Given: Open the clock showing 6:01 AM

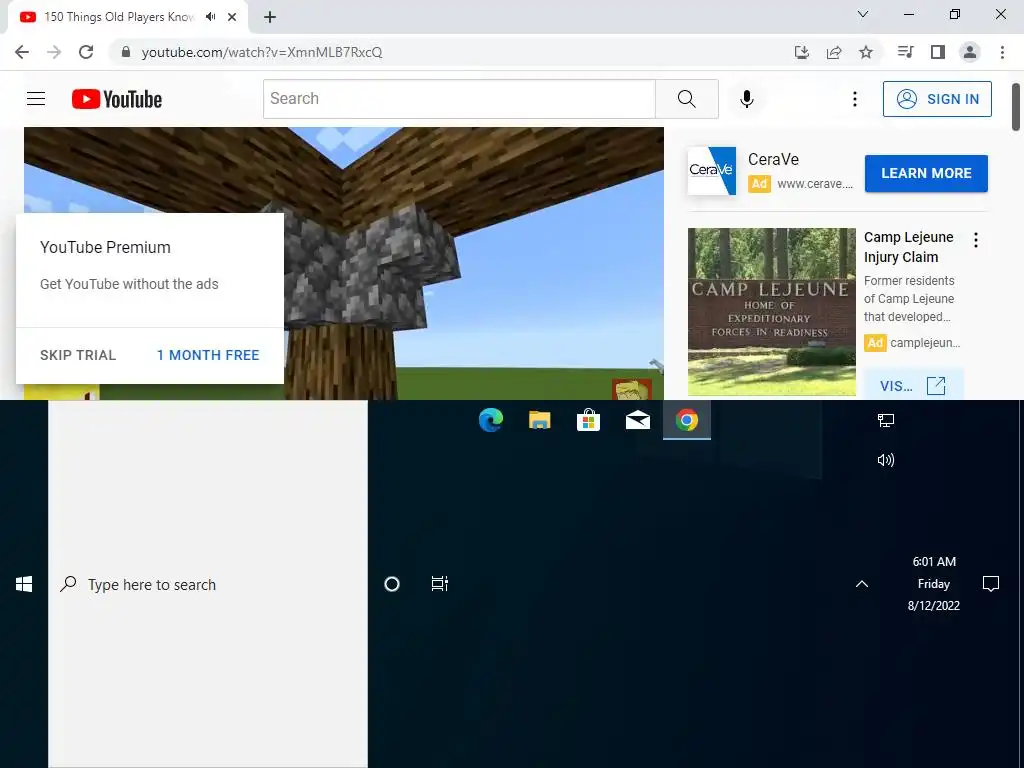Looking at the screenshot, I should tap(933, 584).
